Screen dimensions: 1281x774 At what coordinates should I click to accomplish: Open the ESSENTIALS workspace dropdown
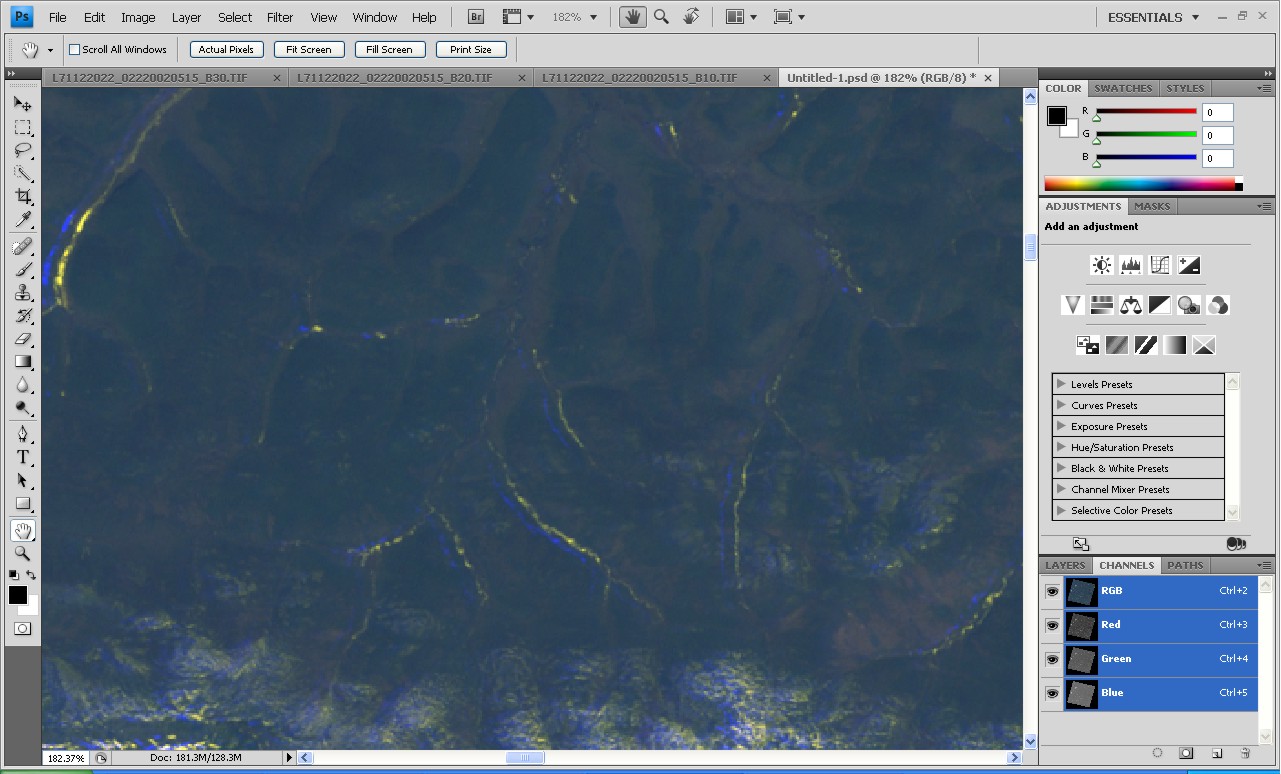click(x=1153, y=17)
